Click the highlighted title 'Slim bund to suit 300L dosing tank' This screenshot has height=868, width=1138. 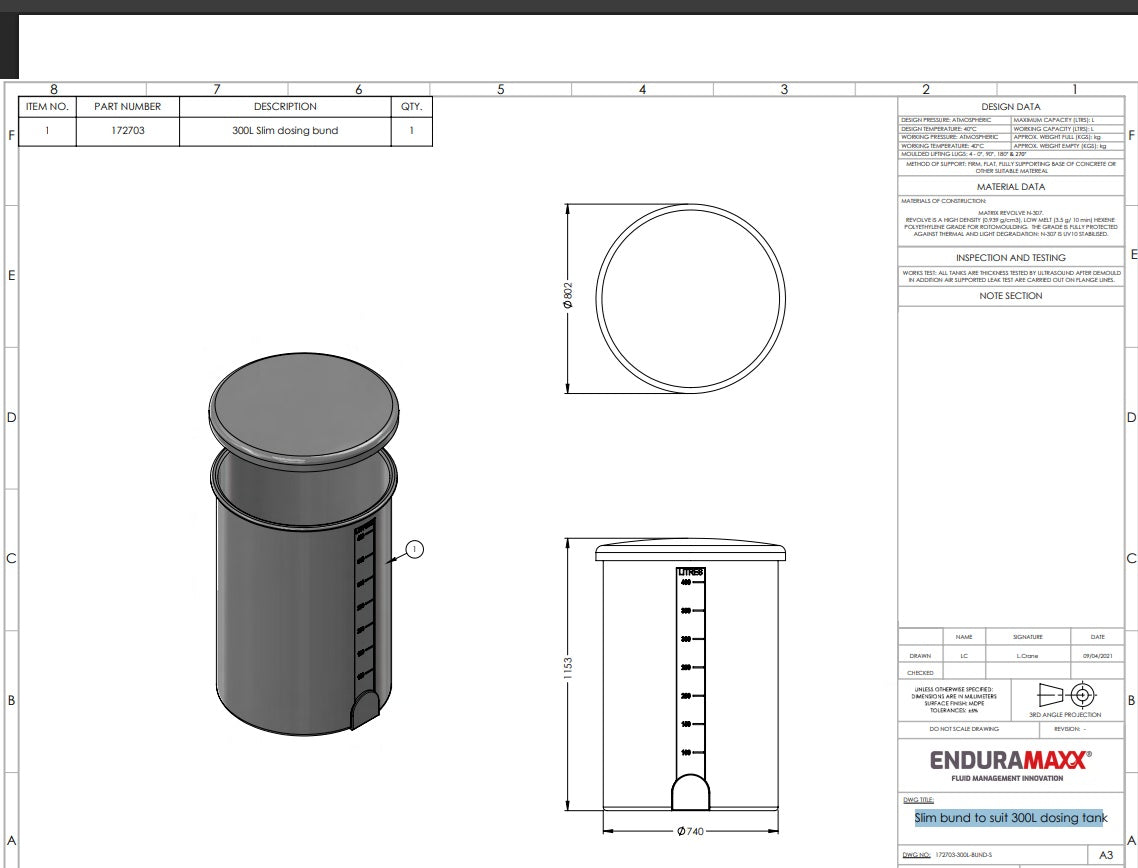tap(1010, 818)
